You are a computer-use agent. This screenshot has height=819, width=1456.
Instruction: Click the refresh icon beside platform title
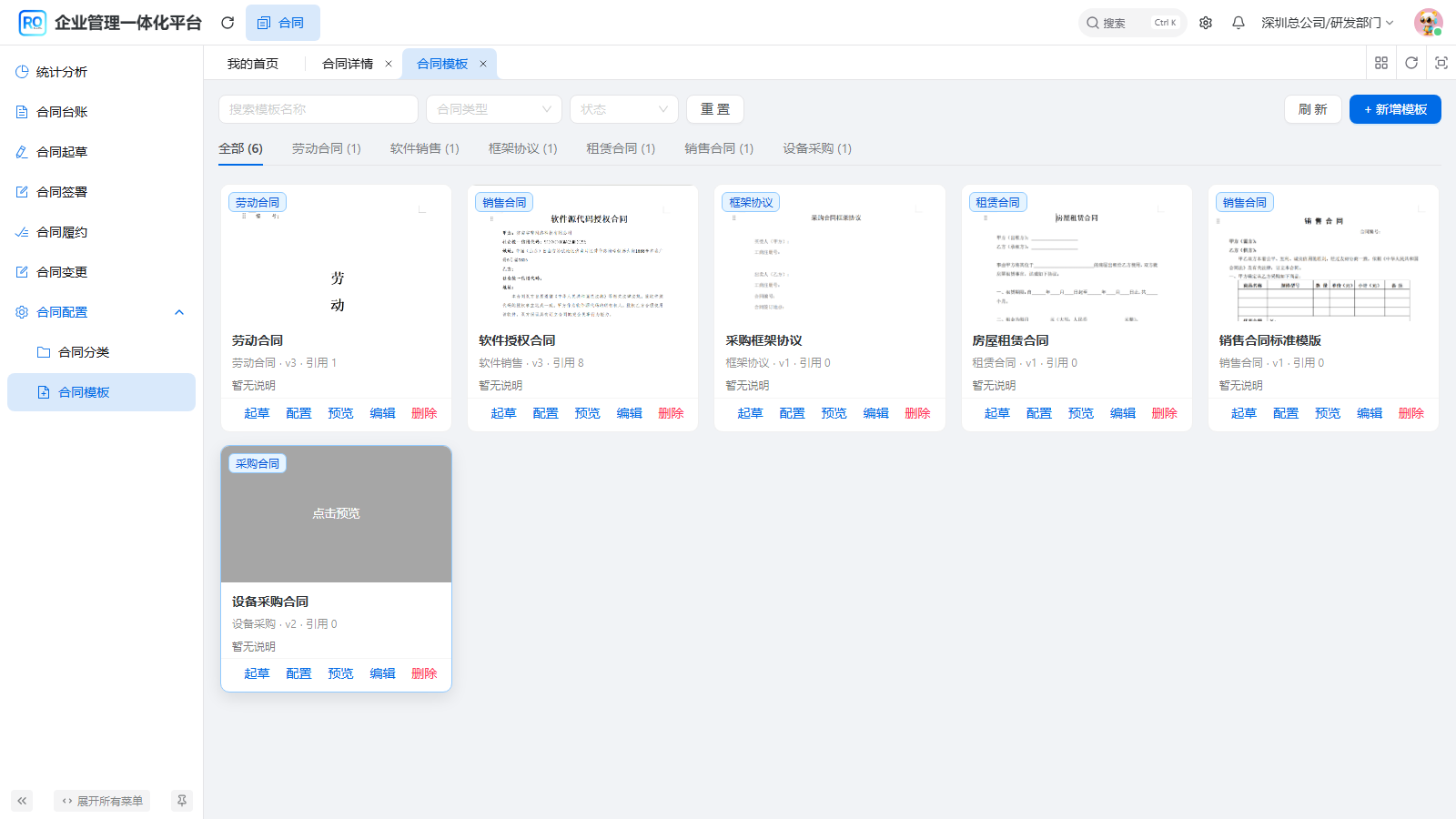tap(227, 23)
